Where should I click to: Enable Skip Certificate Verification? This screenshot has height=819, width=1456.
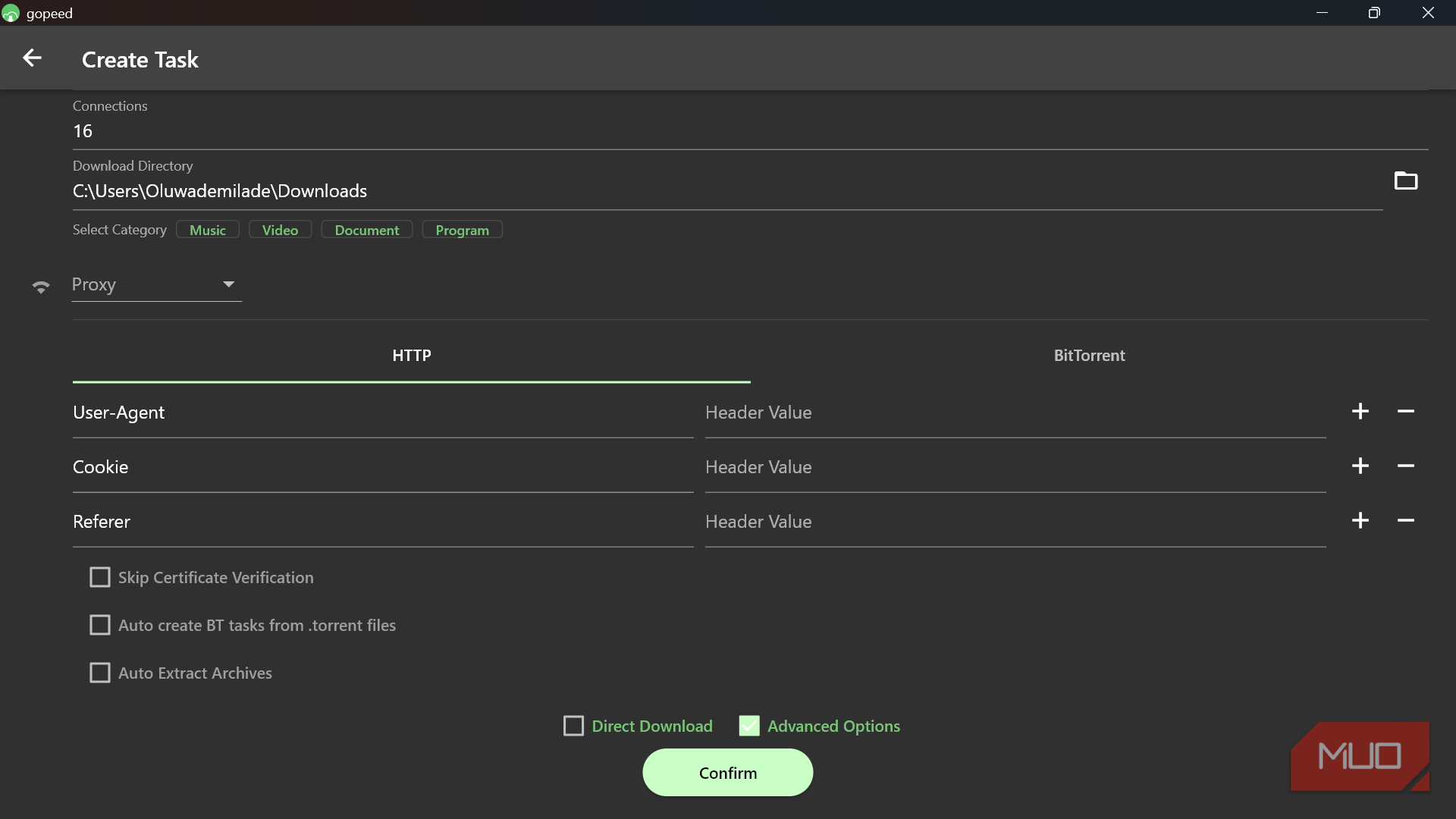[100, 577]
